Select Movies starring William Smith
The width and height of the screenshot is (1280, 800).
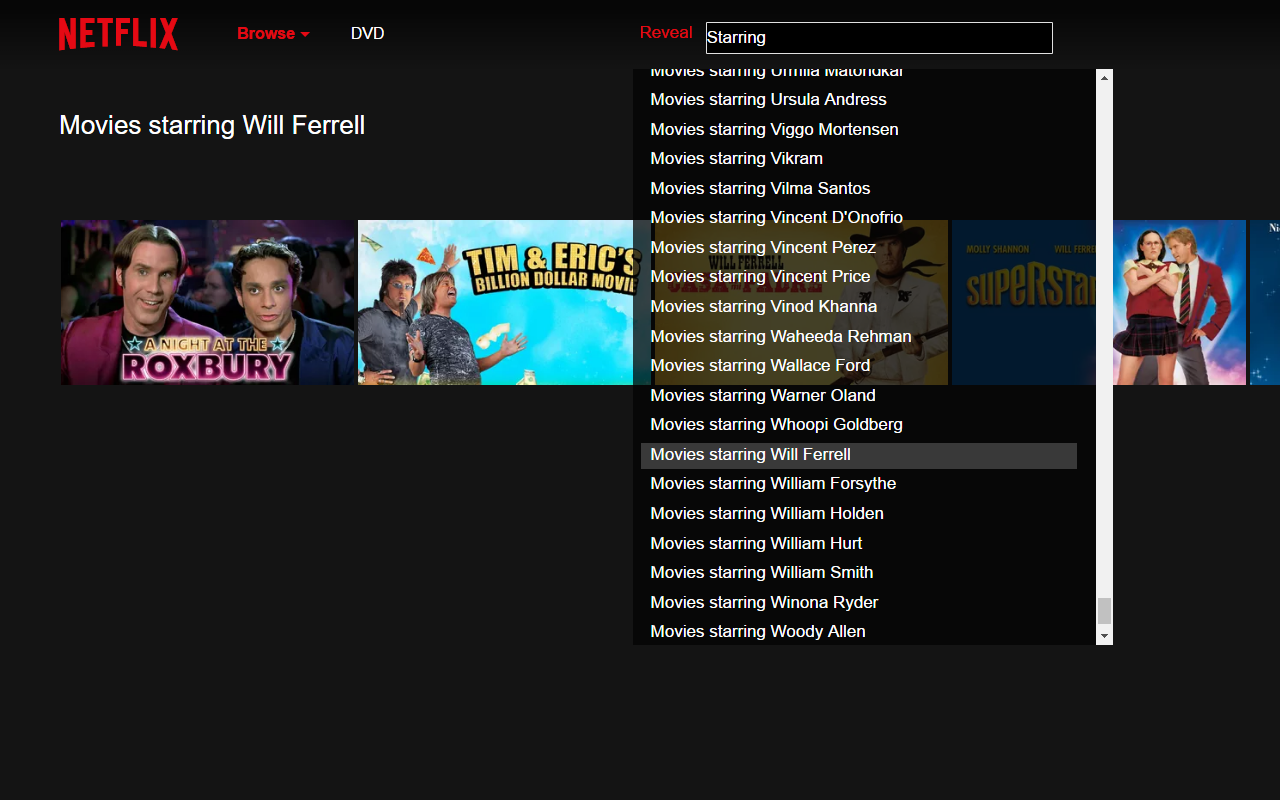[859, 572]
